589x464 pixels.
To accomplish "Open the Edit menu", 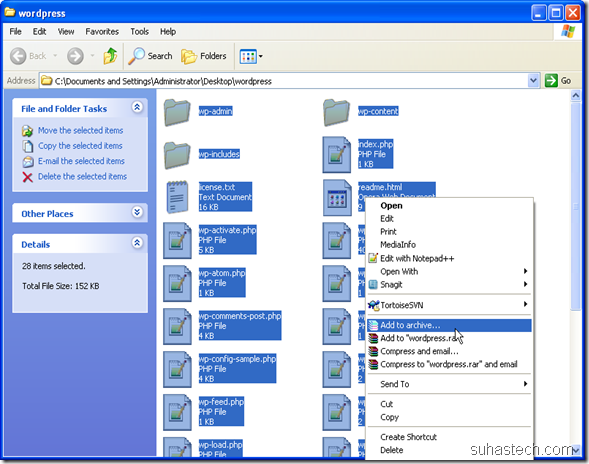I will coord(39,32).
